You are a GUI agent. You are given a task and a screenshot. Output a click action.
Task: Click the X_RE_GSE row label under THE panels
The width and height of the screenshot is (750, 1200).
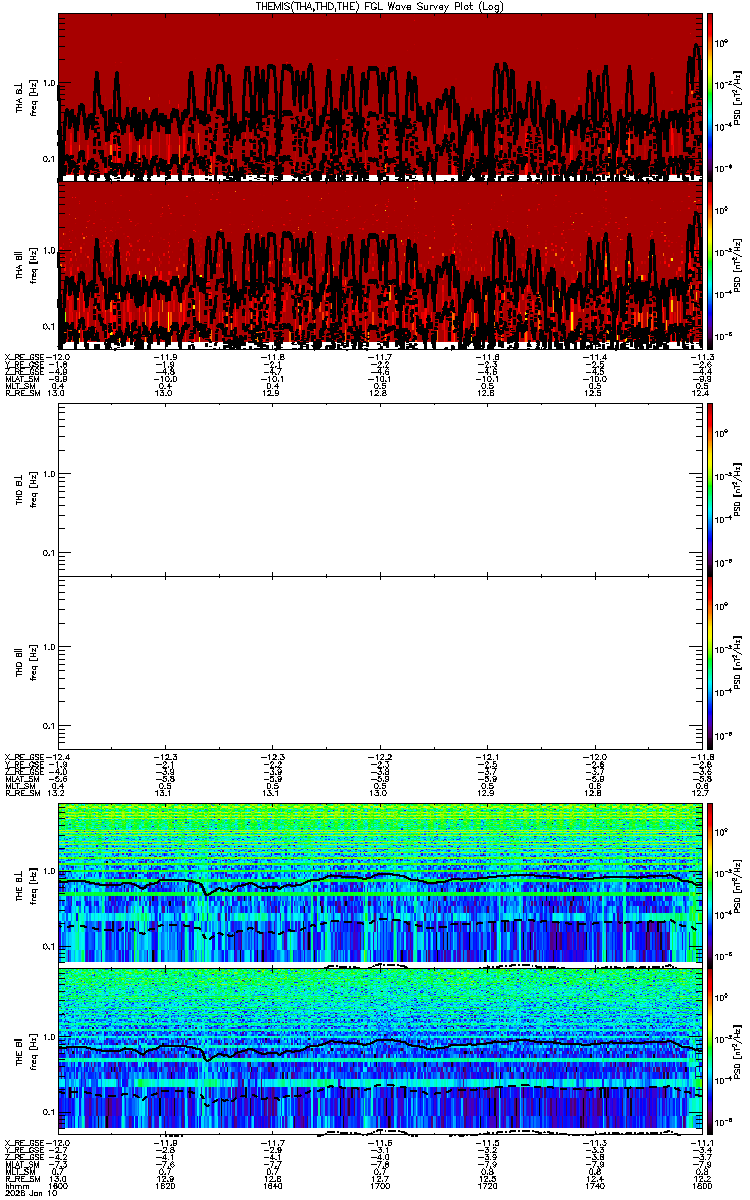(x=24, y=1141)
